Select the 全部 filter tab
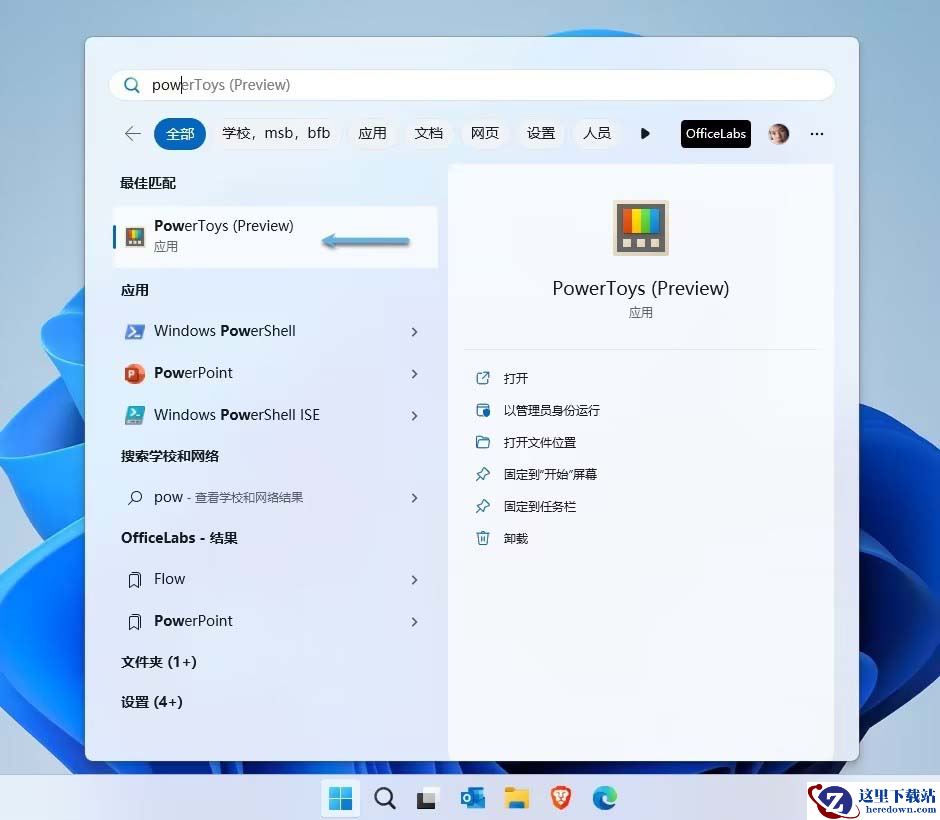 [x=180, y=134]
